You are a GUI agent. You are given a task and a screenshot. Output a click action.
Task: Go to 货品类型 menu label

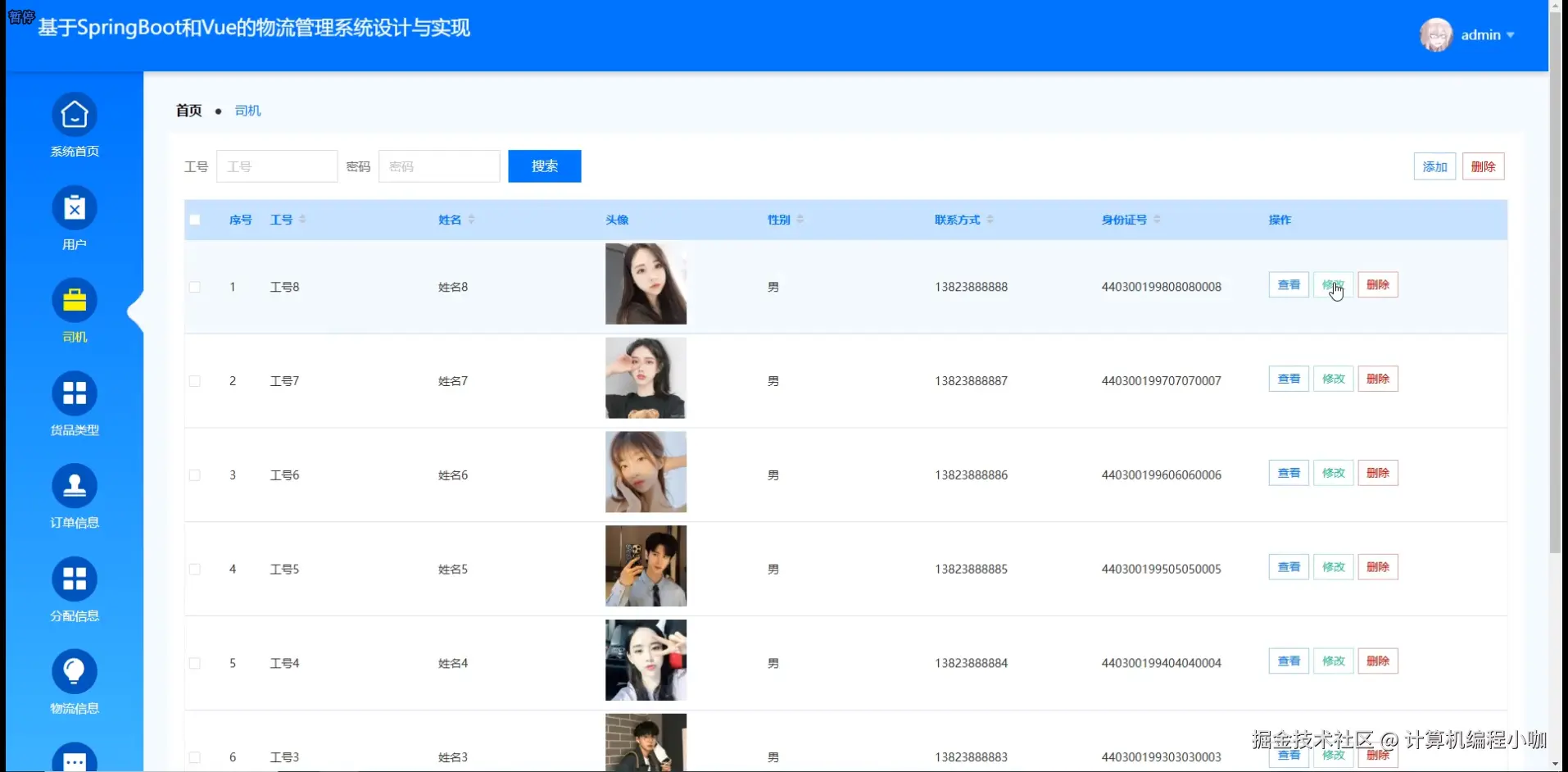click(x=75, y=430)
